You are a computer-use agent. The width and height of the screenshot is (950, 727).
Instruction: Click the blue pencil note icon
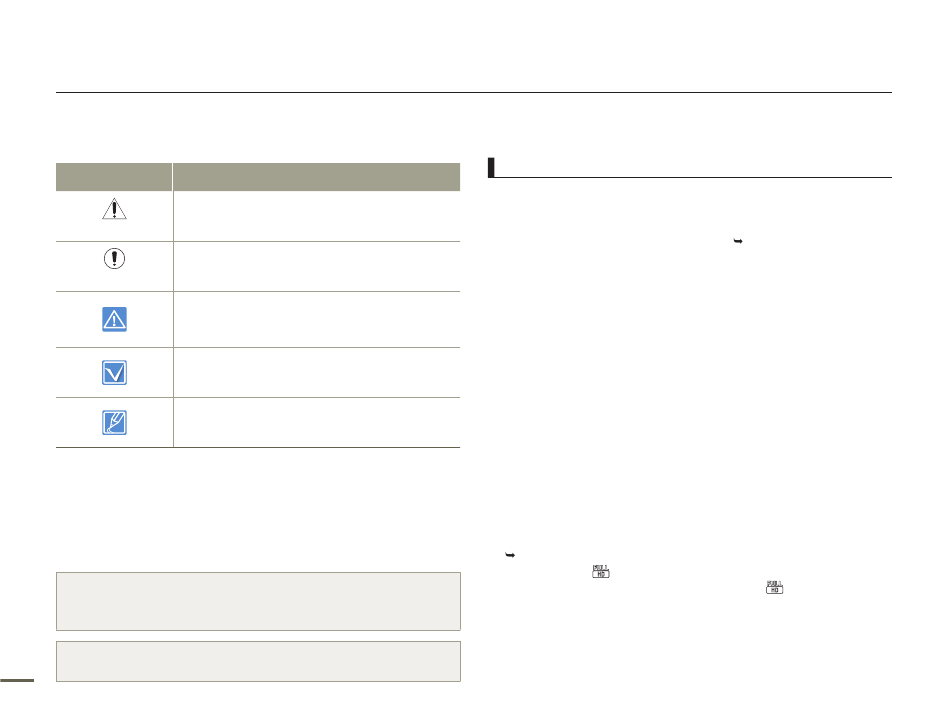pyautogui.click(x=115, y=423)
